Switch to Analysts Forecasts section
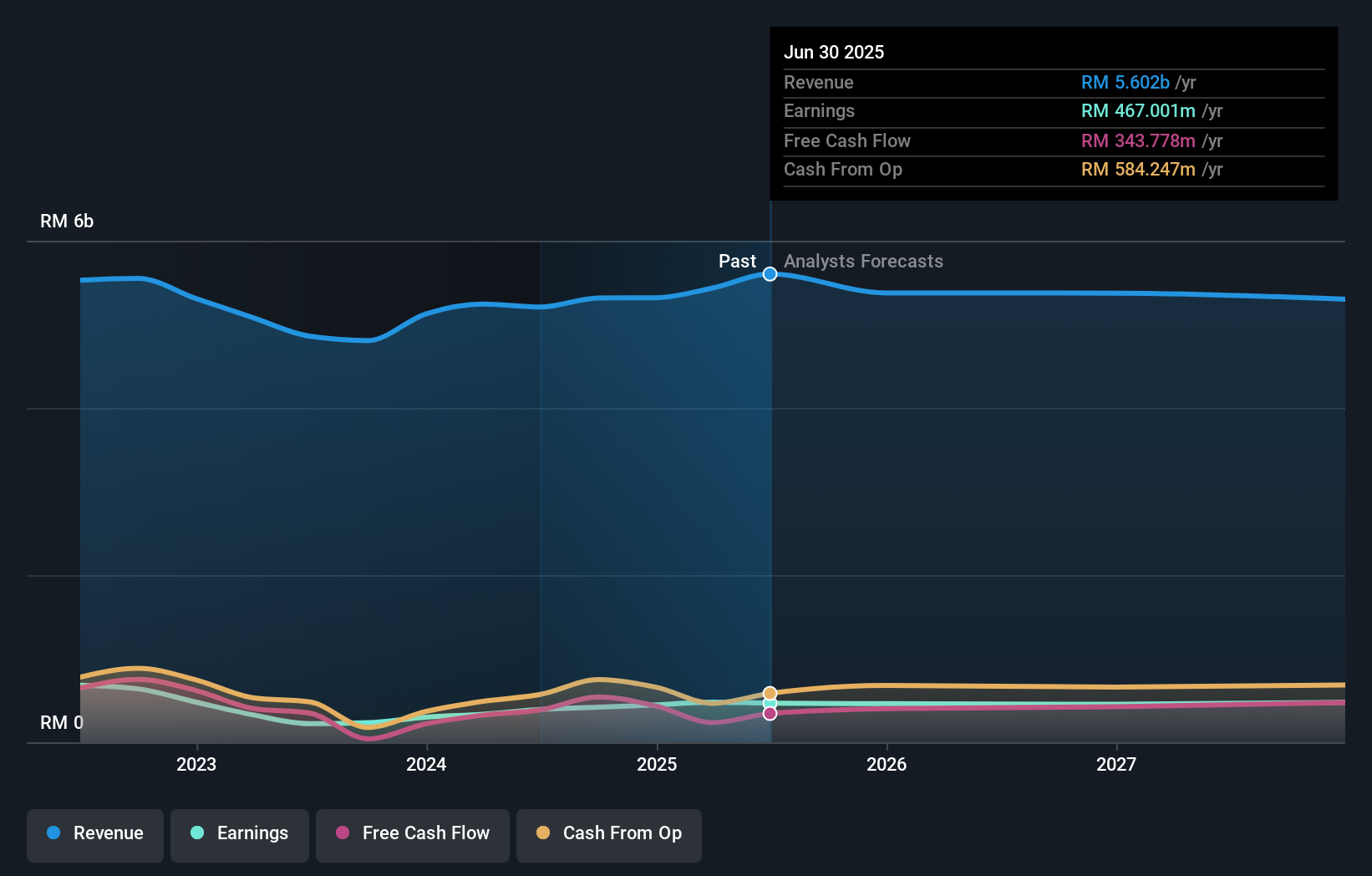This screenshot has height=876, width=1372. (x=863, y=261)
